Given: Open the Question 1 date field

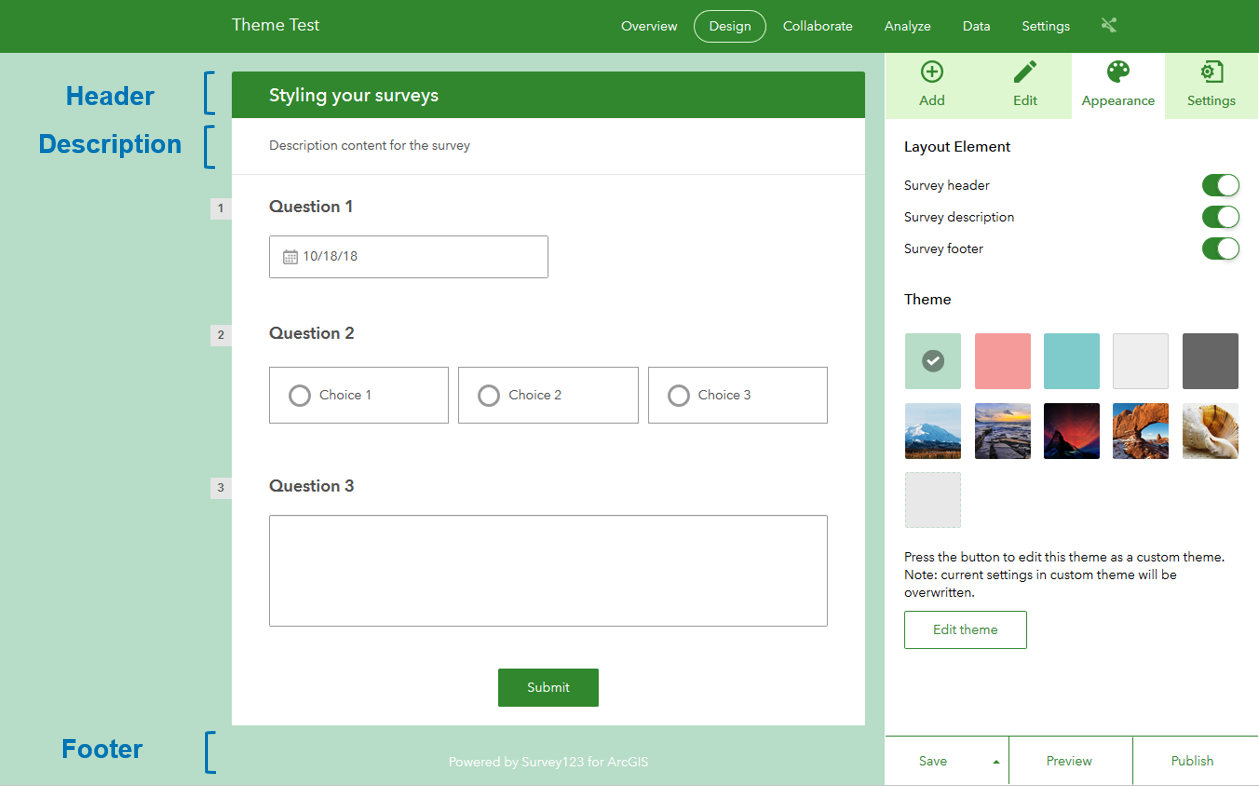Looking at the screenshot, I should [x=408, y=257].
